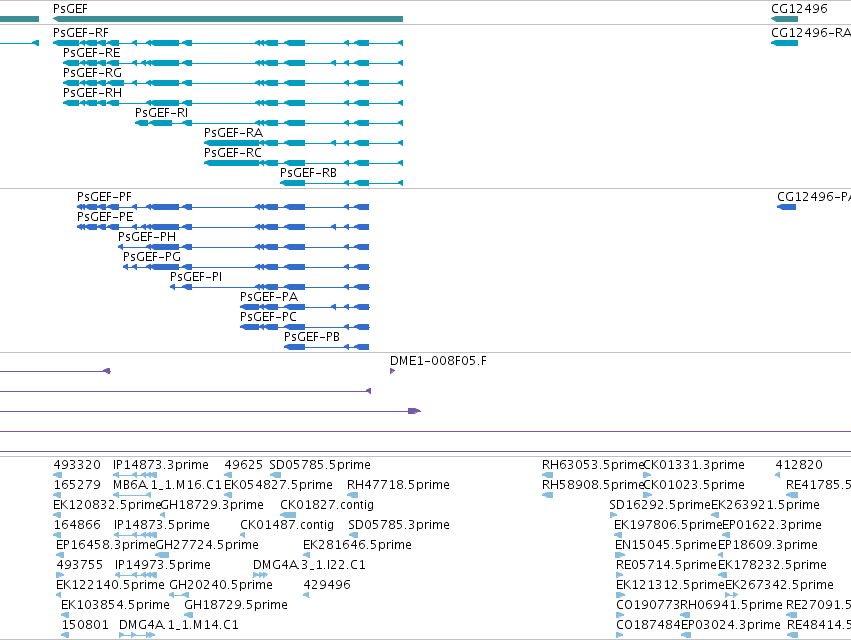Click the RE05714.5prime EST label
The image size is (851, 640).
(x=667, y=565)
